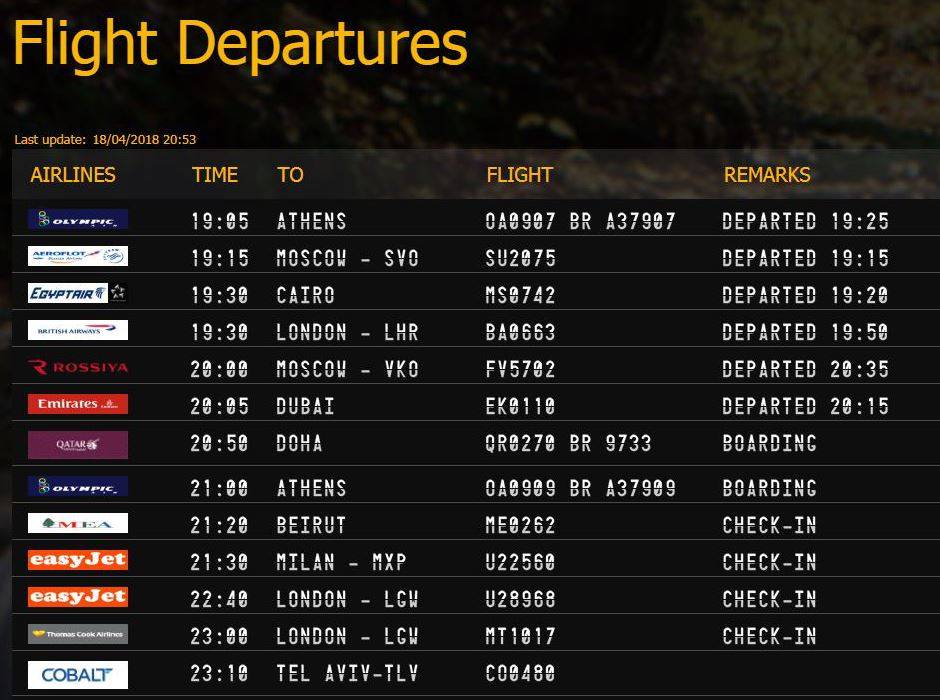Click the FLIGHT column header
This screenshot has height=700, width=940.
click(520, 175)
